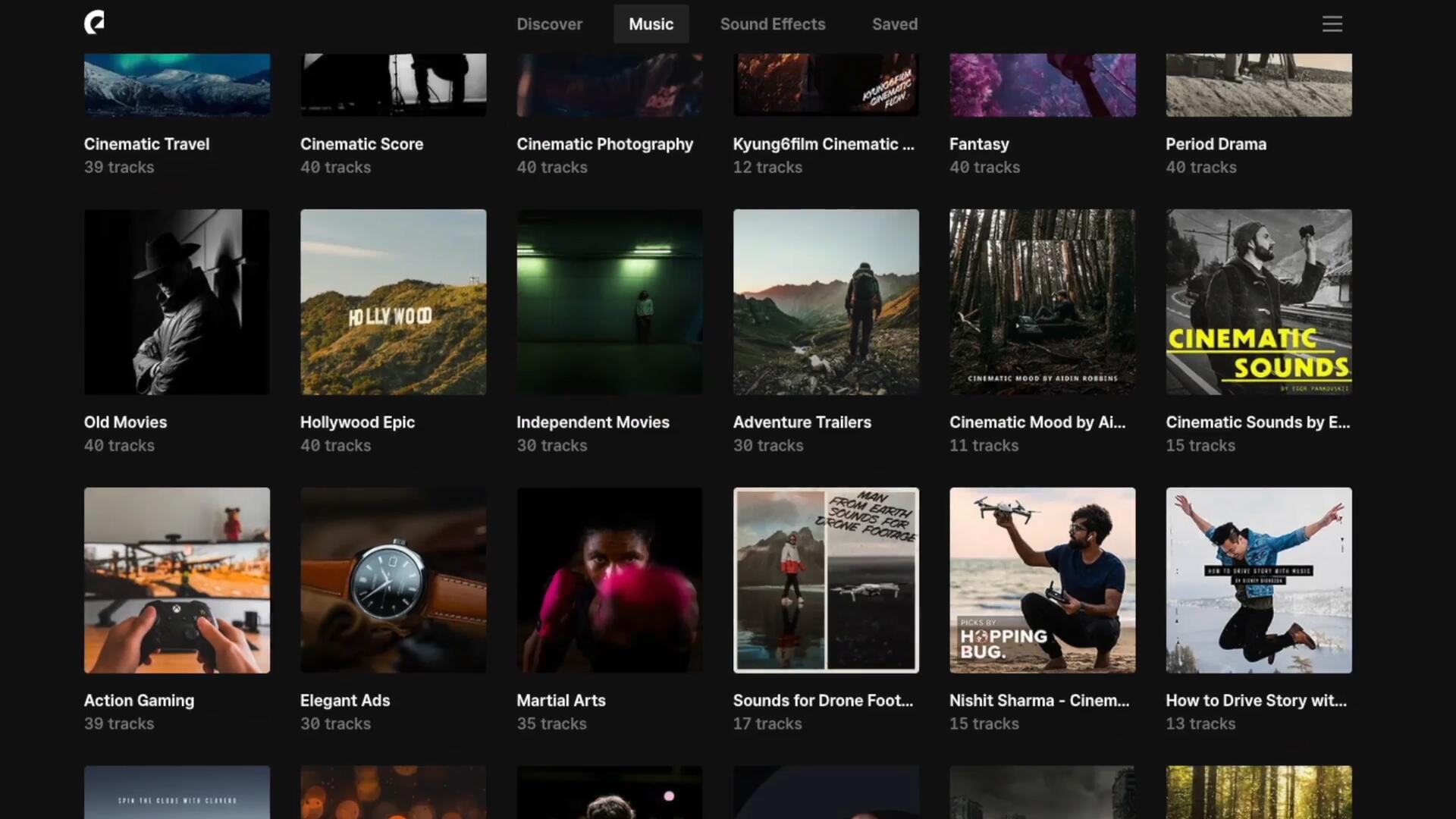Screen dimensions: 1456x819
Task: Click the Sound Effects section icon
Action: point(772,24)
